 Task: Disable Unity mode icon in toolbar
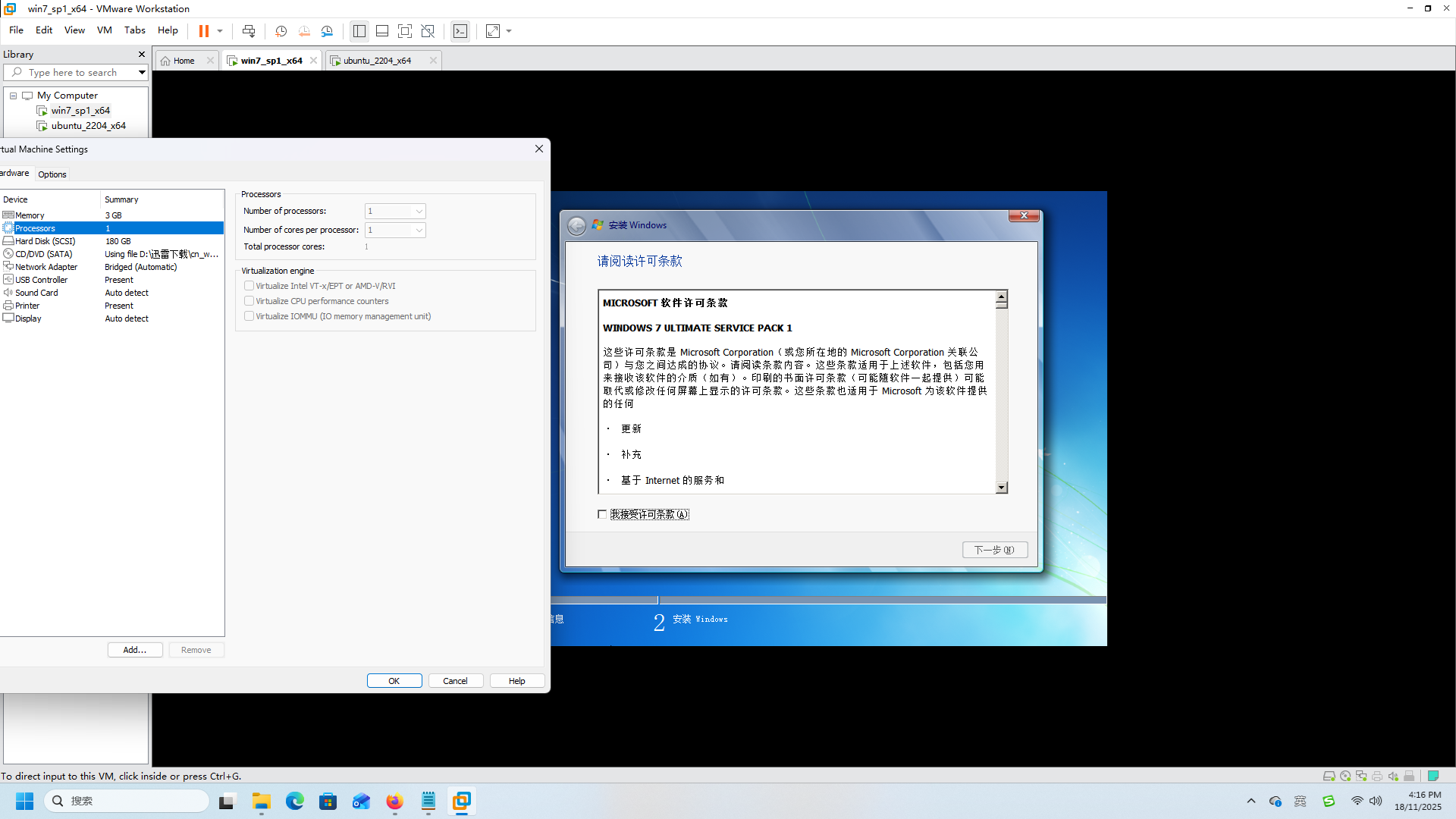click(x=428, y=31)
